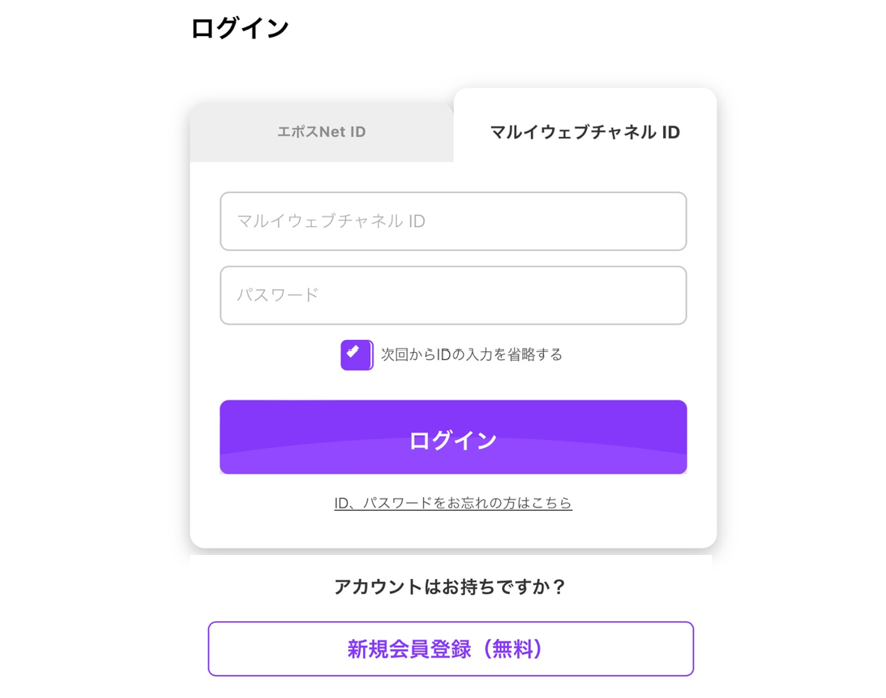Start free membership registration
This screenshot has height=698, width=886.
click(x=450, y=649)
